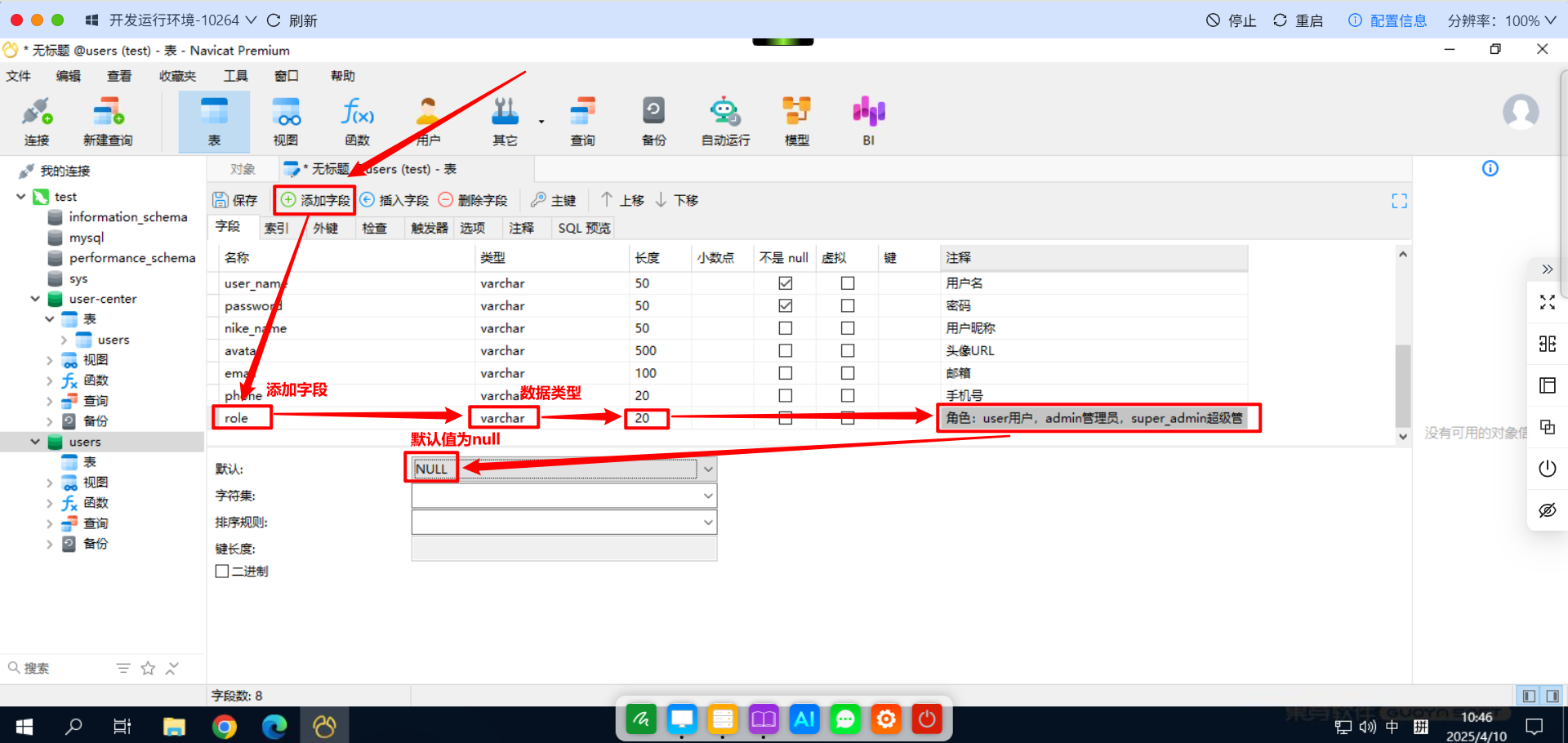This screenshot has width=1568, height=743.
Task: Click the 添加字段 add field button
Action: click(315, 200)
